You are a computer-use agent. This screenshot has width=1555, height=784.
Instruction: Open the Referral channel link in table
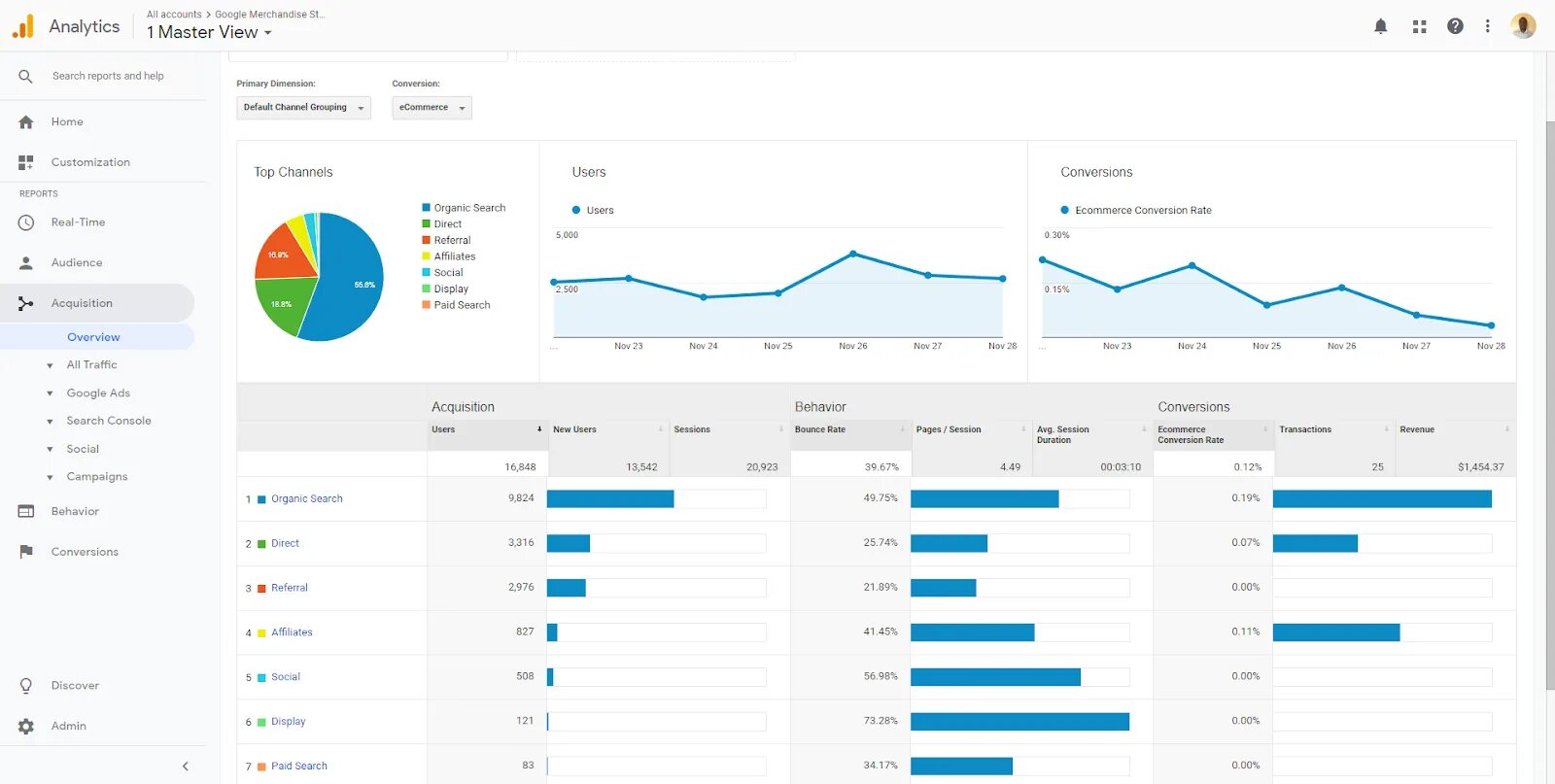point(290,589)
